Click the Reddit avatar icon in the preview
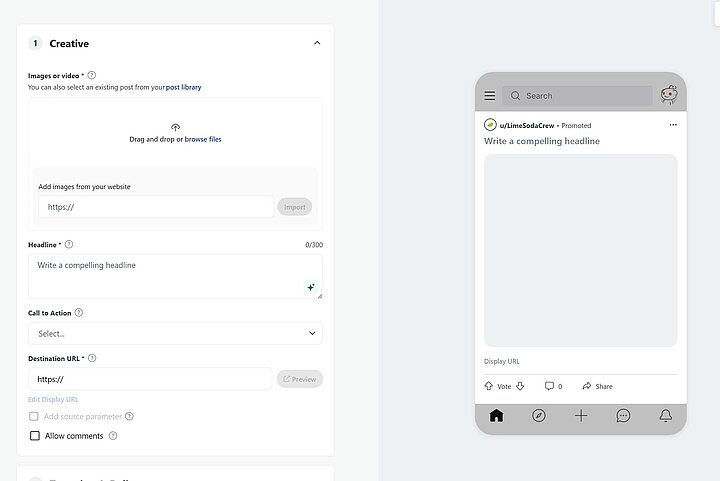The width and height of the screenshot is (720, 481). point(668,95)
